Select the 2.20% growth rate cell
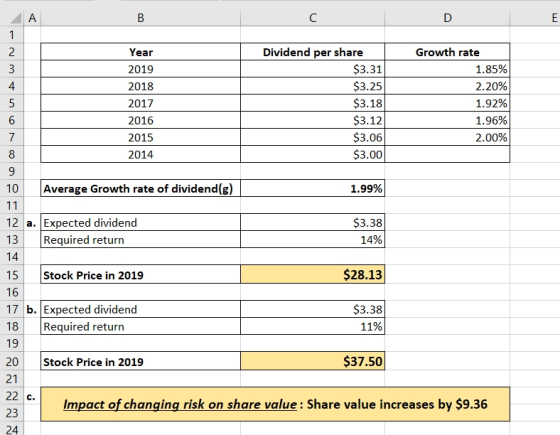This screenshot has width=560, height=435. point(447,86)
